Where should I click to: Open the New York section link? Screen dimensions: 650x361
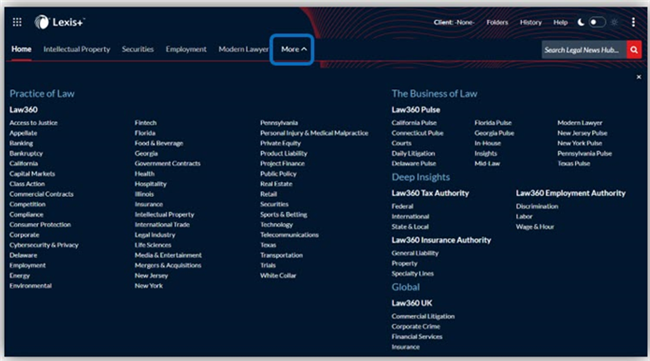click(149, 286)
